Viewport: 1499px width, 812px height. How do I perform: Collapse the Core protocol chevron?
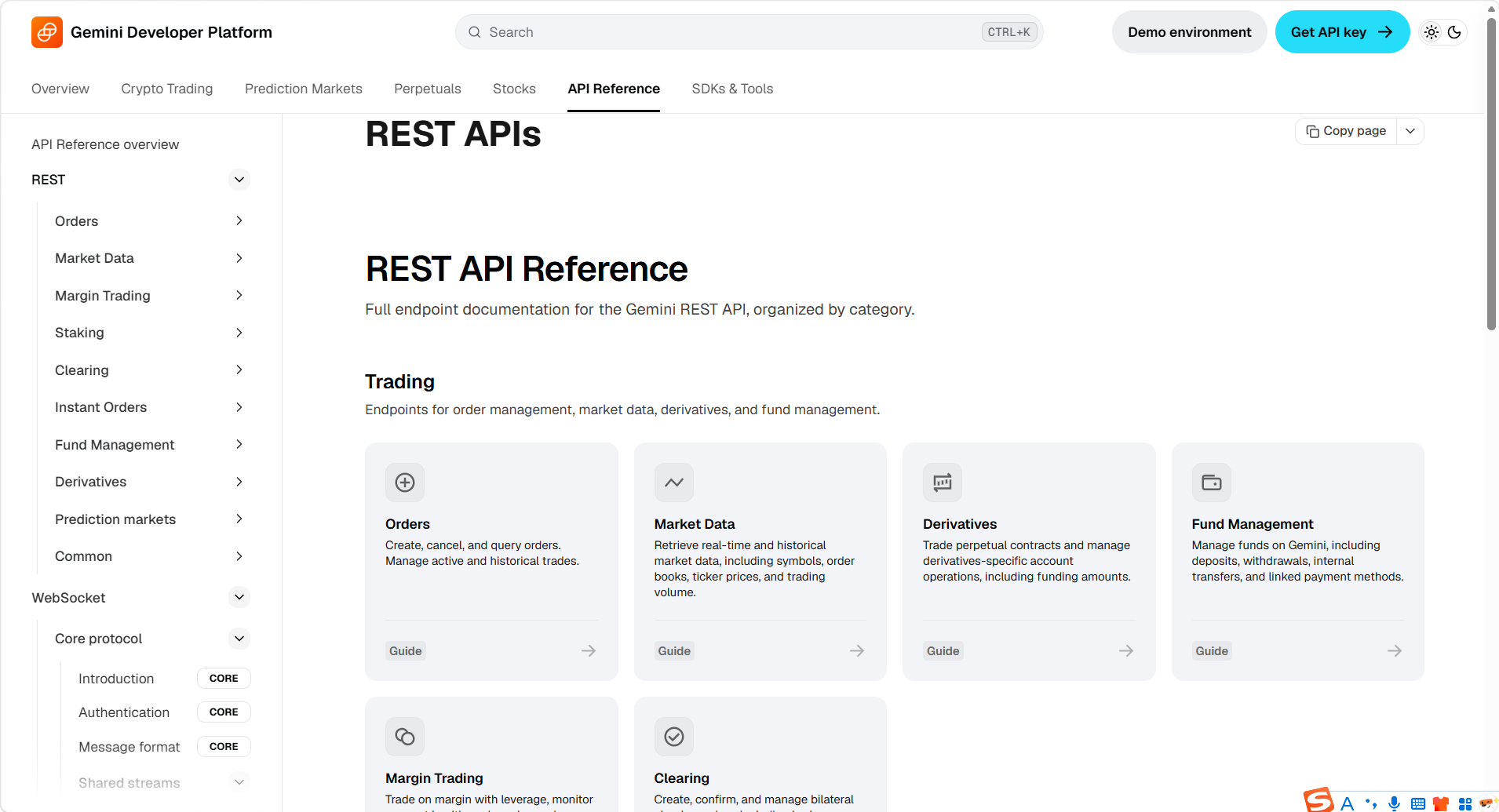pos(239,639)
